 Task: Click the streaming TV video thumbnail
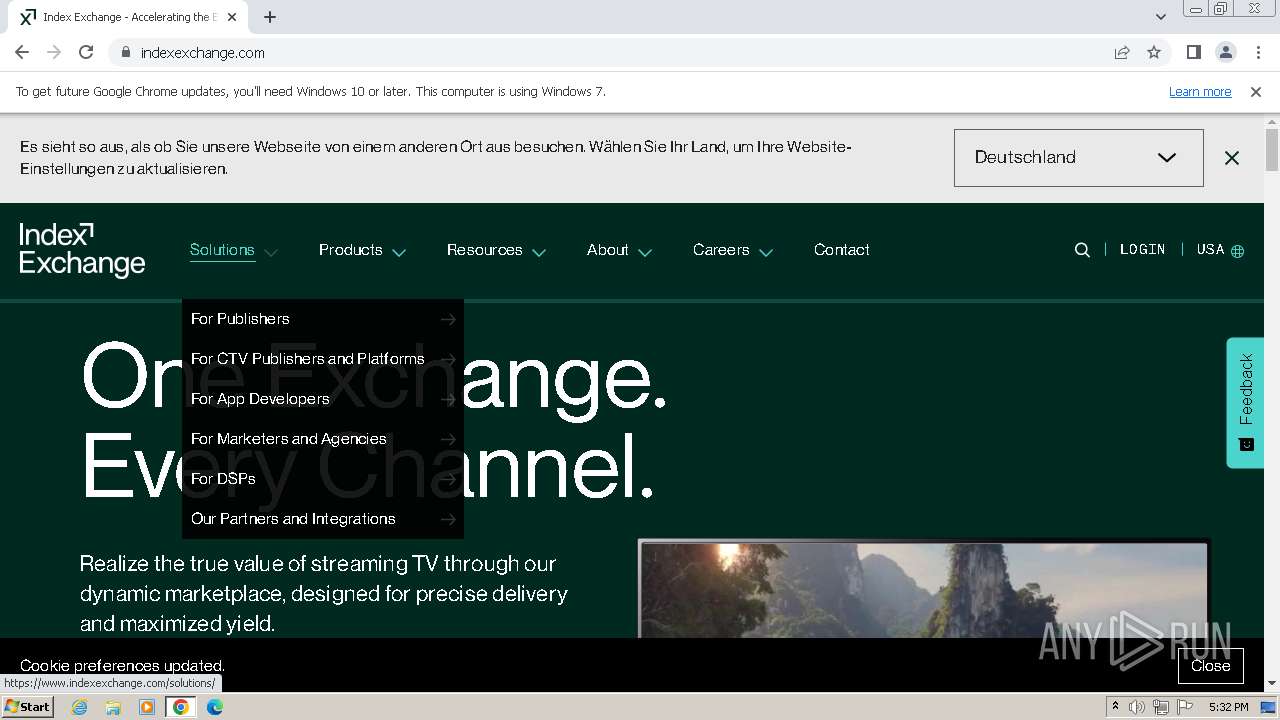tap(924, 590)
